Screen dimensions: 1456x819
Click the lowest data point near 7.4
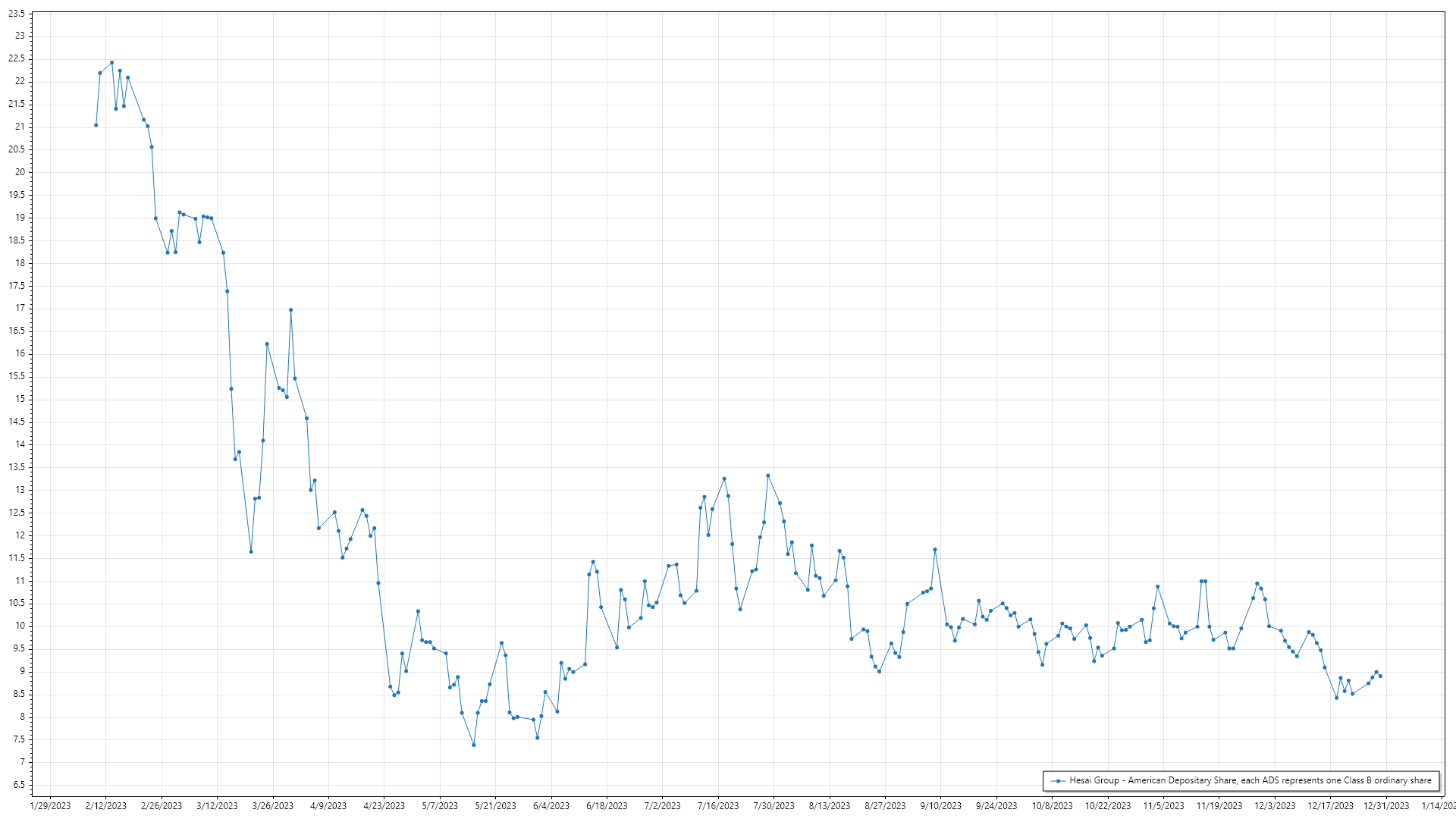click(x=474, y=745)
